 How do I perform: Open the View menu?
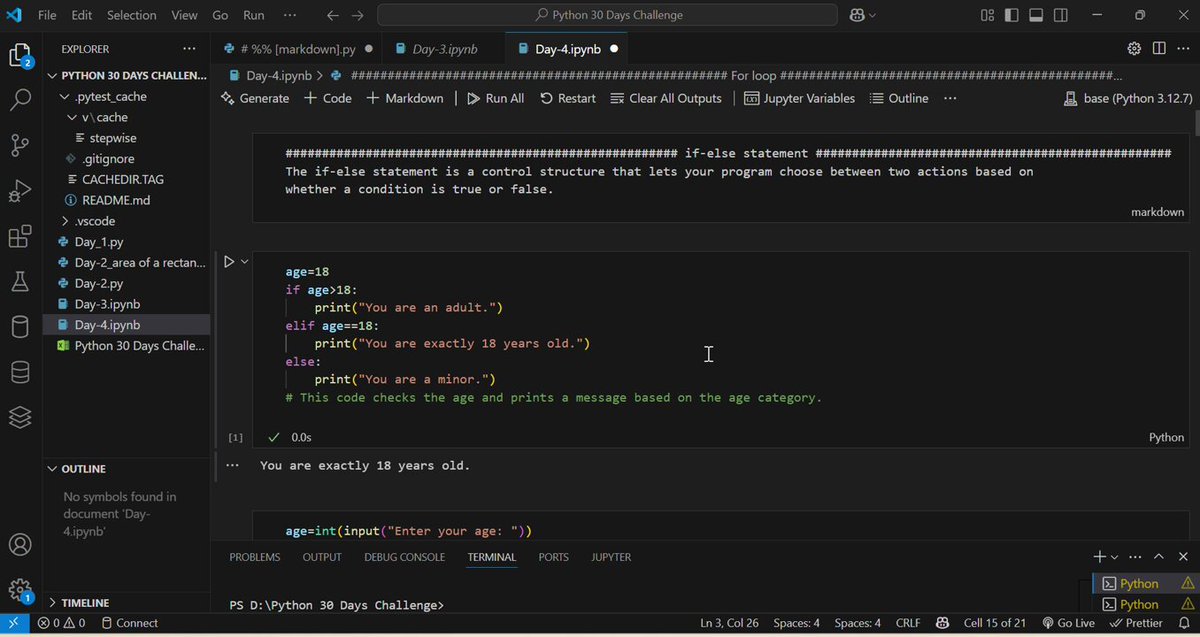click(184, 15)
